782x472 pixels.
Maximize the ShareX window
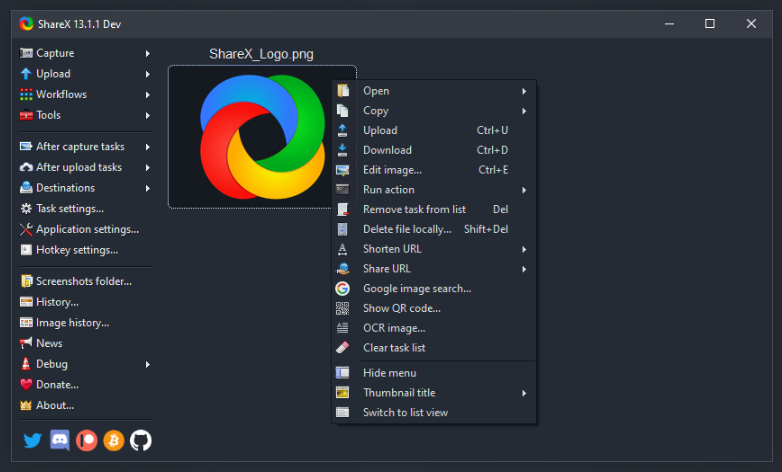(x=710, y=23)
